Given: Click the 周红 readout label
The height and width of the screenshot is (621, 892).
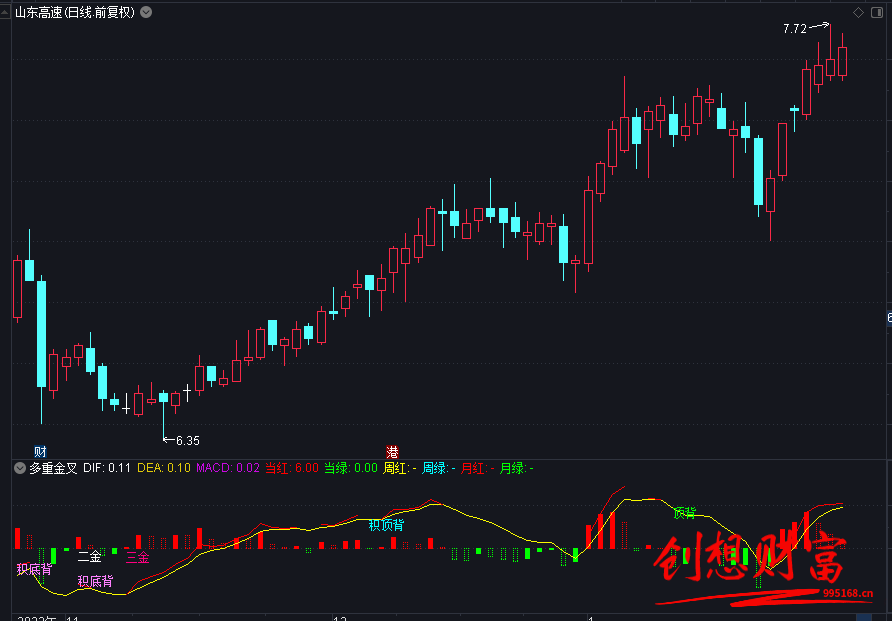Looking at the screenshot, I should pyautogui.click(x=400, y=469).
